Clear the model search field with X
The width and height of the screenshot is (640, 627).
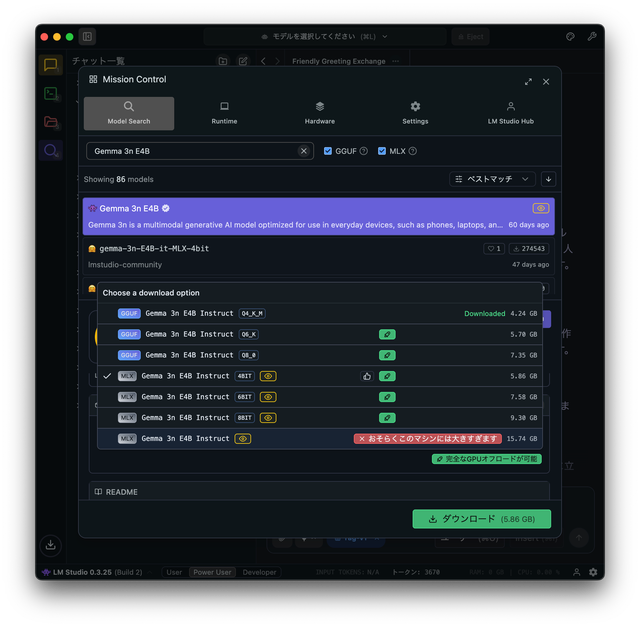(304, 151)
